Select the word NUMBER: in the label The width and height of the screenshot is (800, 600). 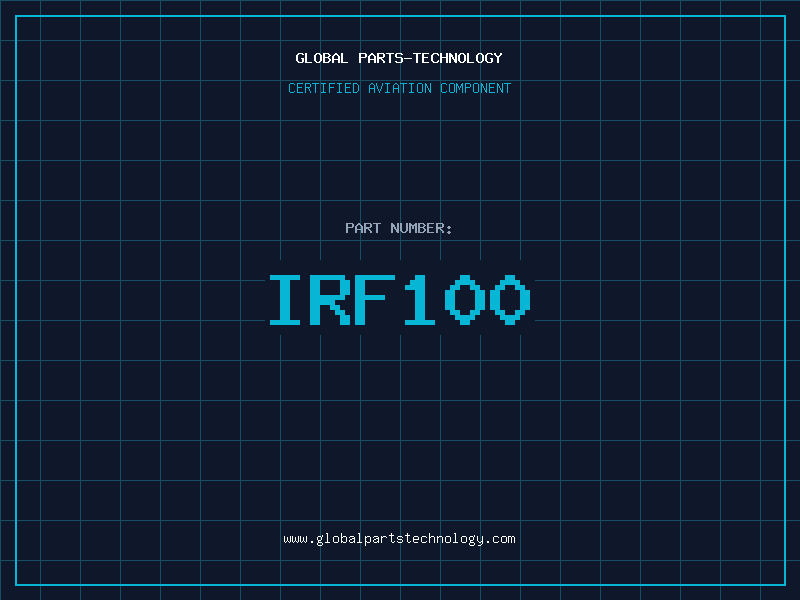pos(421,228)
